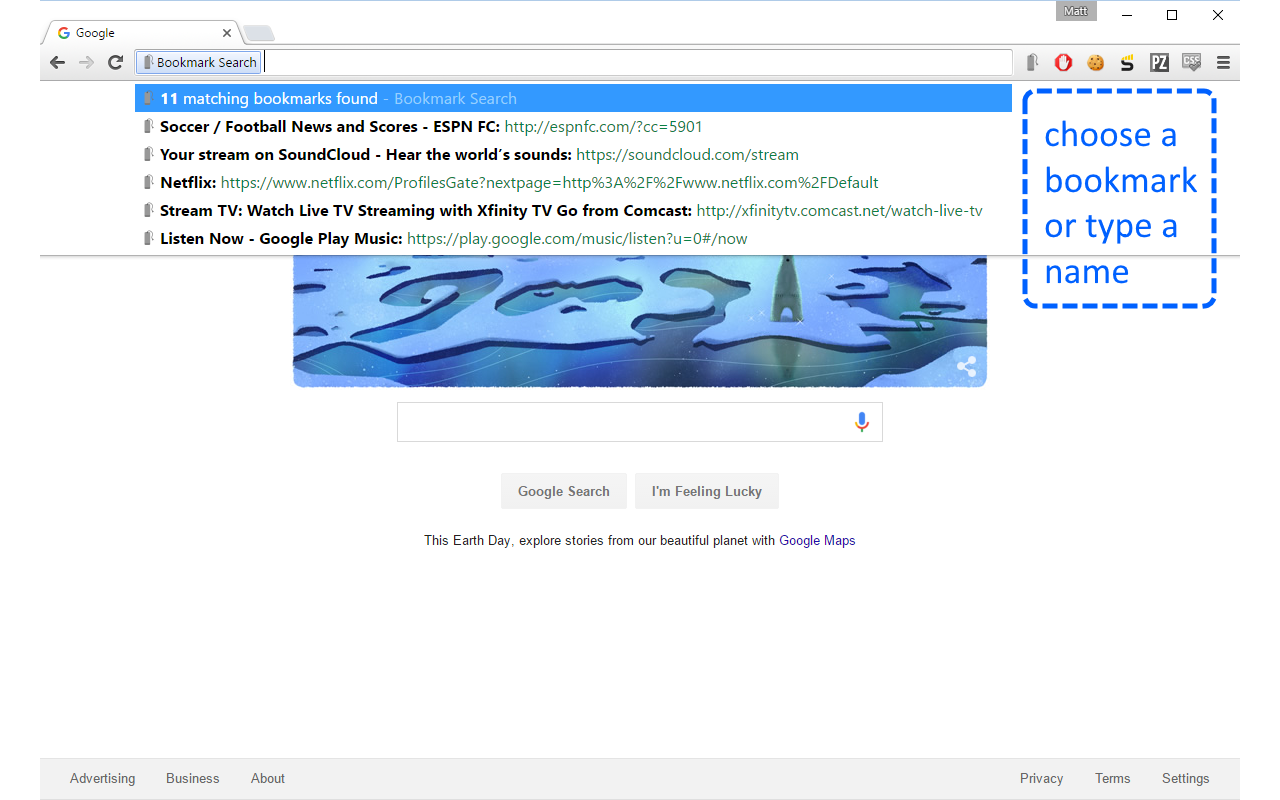
Task: Open the AdBlock red stop-hand extension
Action: pos(1064,63)
